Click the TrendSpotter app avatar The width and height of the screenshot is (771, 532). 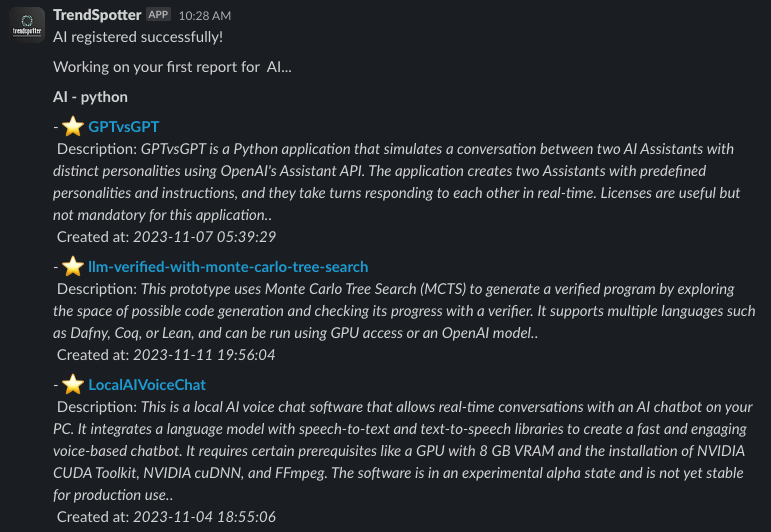(x=27, y=25)
